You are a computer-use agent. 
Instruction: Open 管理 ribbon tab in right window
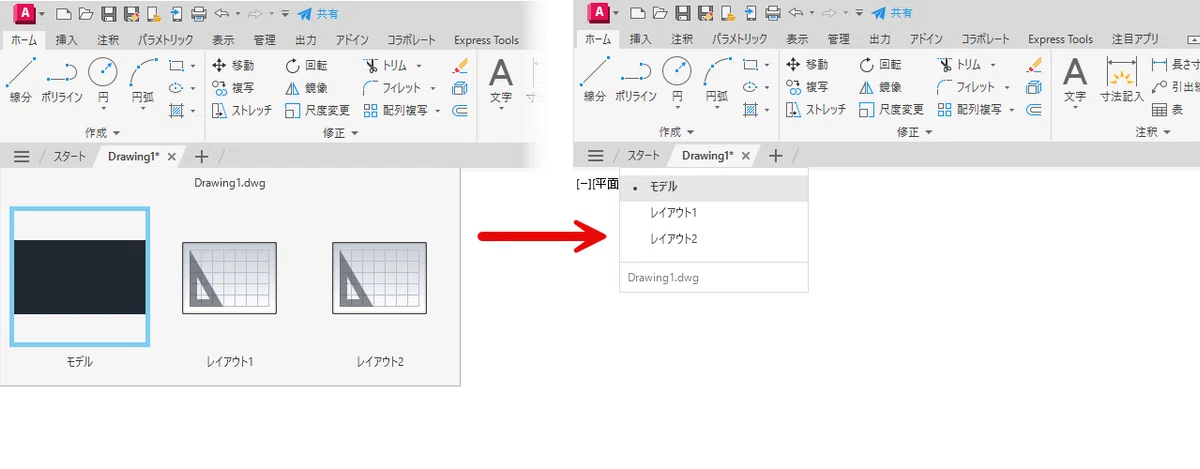click(839, 40)
